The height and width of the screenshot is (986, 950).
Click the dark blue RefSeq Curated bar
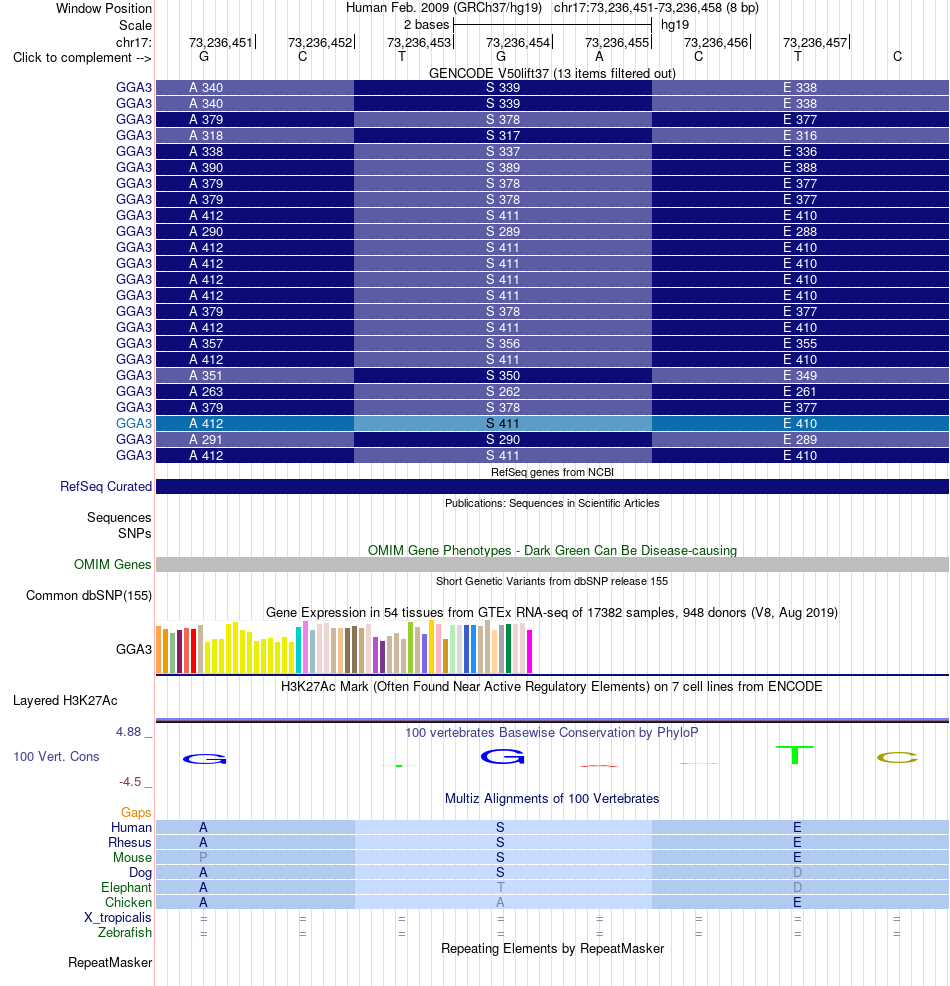552,487
